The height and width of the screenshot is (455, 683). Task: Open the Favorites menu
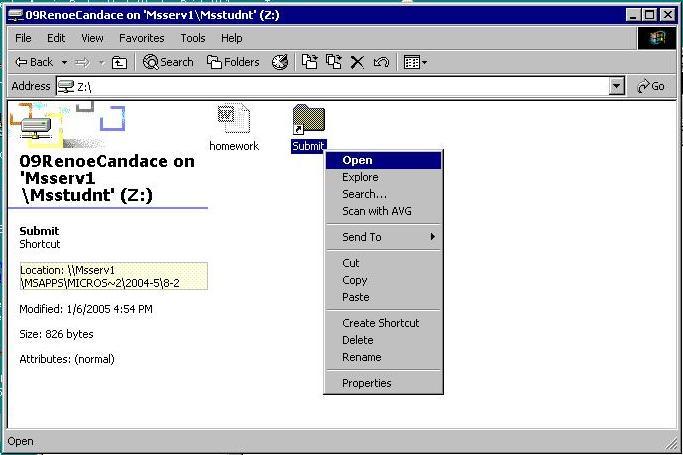[142, 38]
